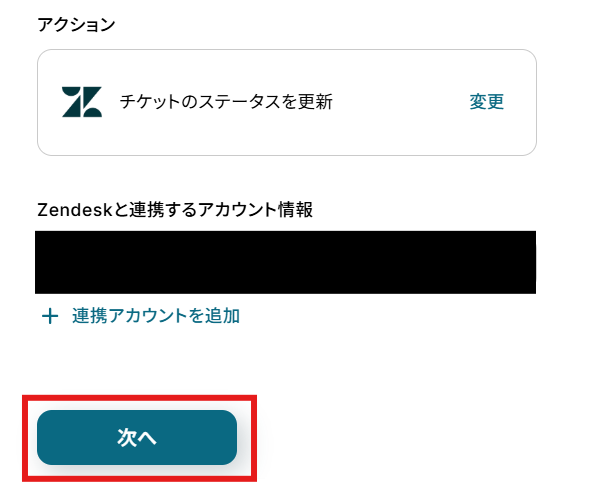This screenshot has height=482, width=603.
Task: Open the redacted Zendesk account selector
Action: click(285, 262)
